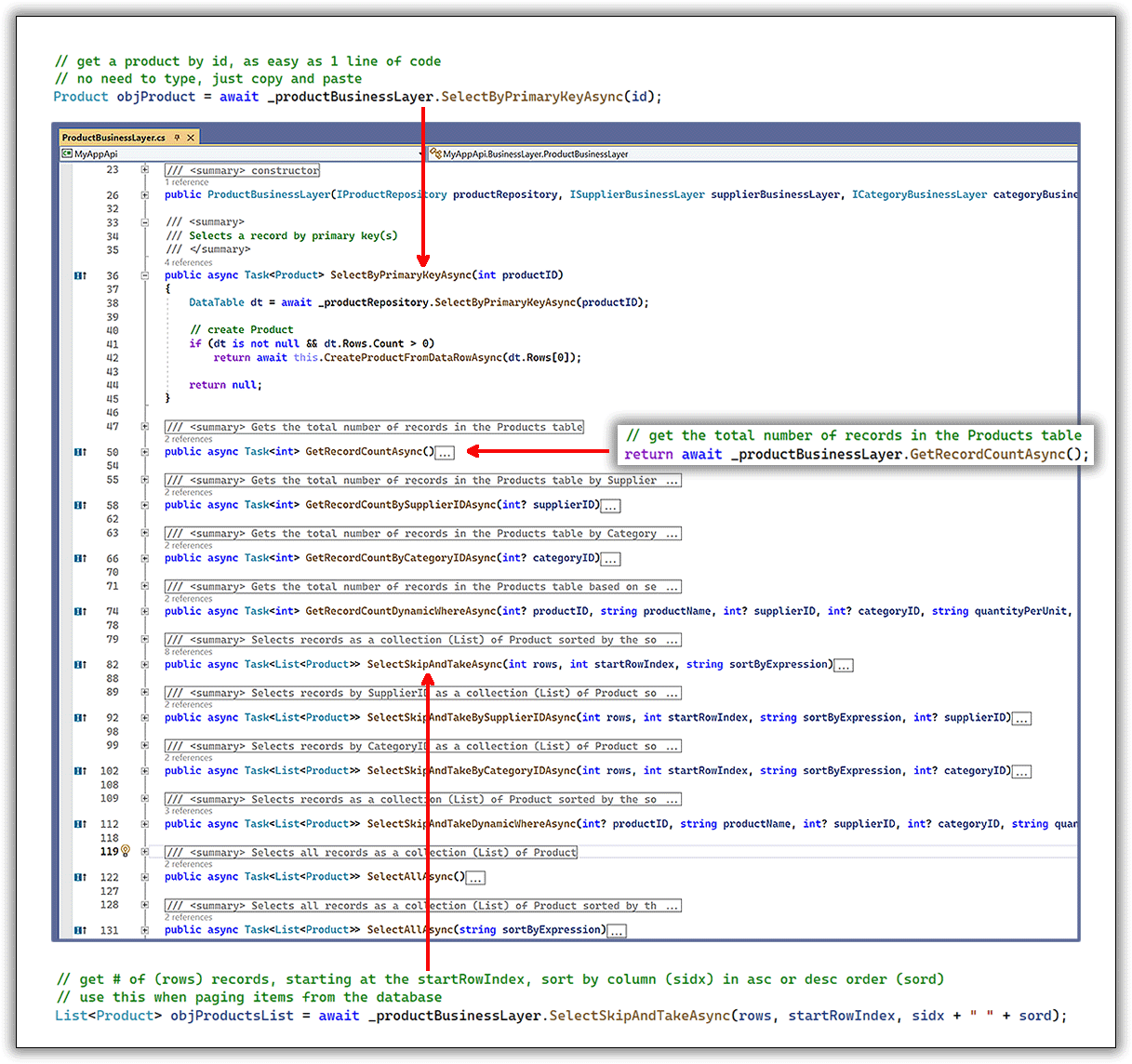Click the margin glyph beside line 131
The image size is (1132, 1064).
click(x=80, y=929)
